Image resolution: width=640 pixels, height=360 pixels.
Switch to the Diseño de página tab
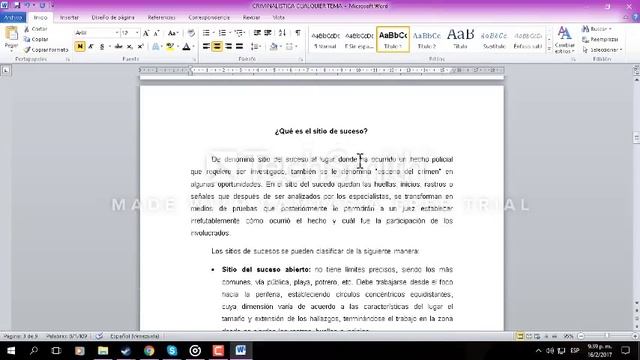pos(113,18)
